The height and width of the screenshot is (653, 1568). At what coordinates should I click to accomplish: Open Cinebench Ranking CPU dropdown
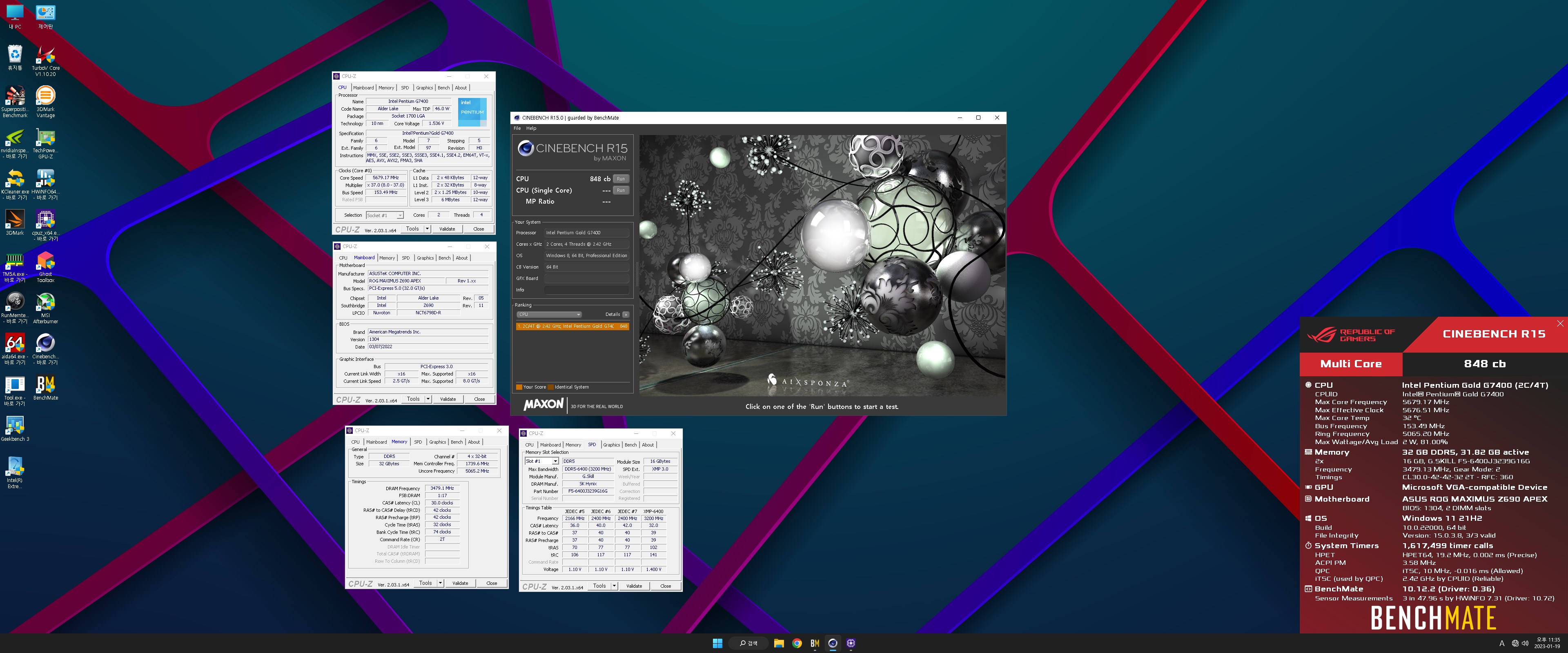(548, 315)
